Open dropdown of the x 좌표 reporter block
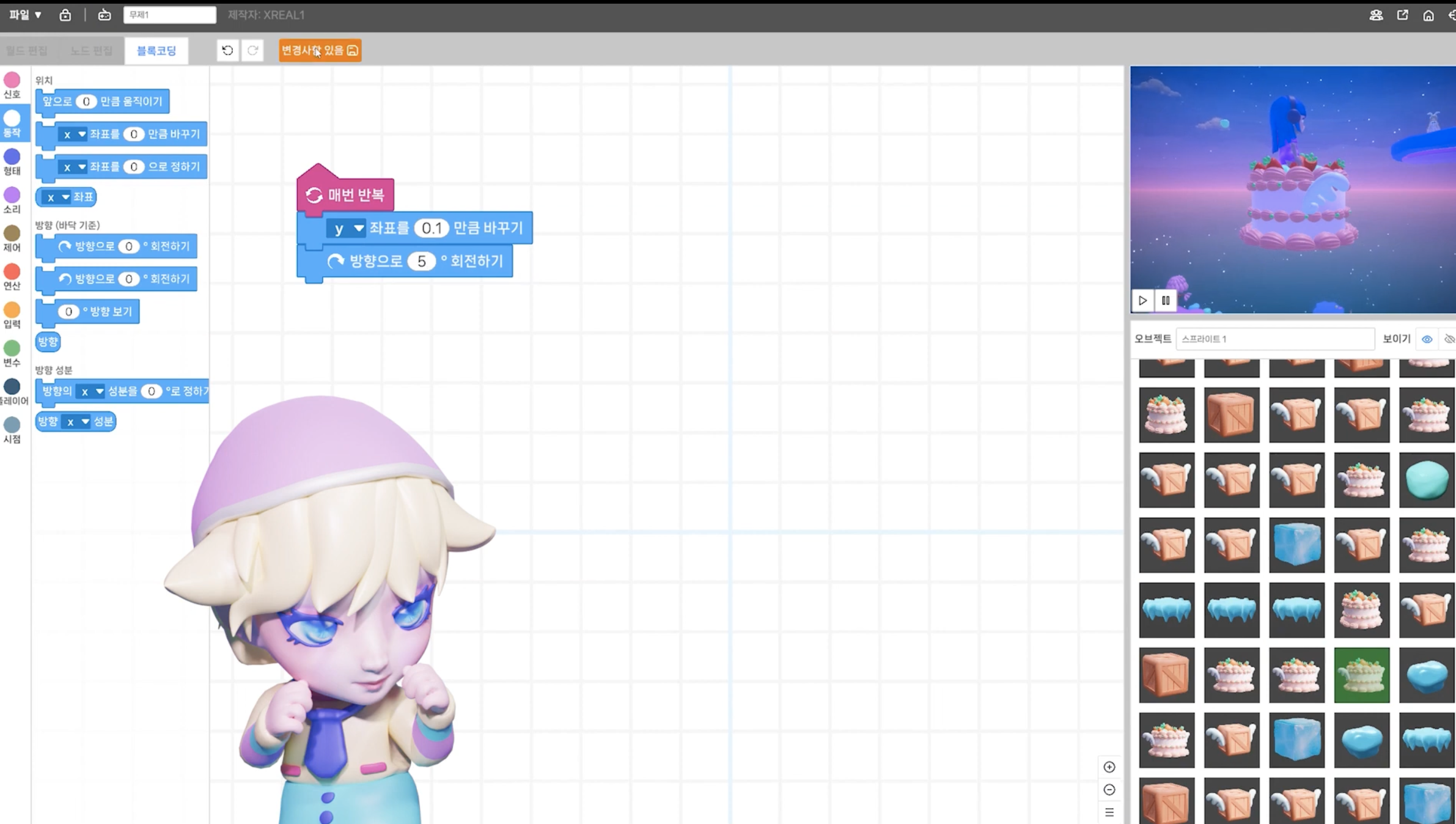 [x=57, y=197]
